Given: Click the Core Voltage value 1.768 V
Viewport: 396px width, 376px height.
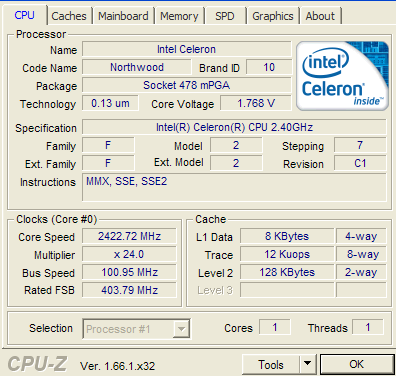Looking at the screenshot, I should (x=256, y=103).
